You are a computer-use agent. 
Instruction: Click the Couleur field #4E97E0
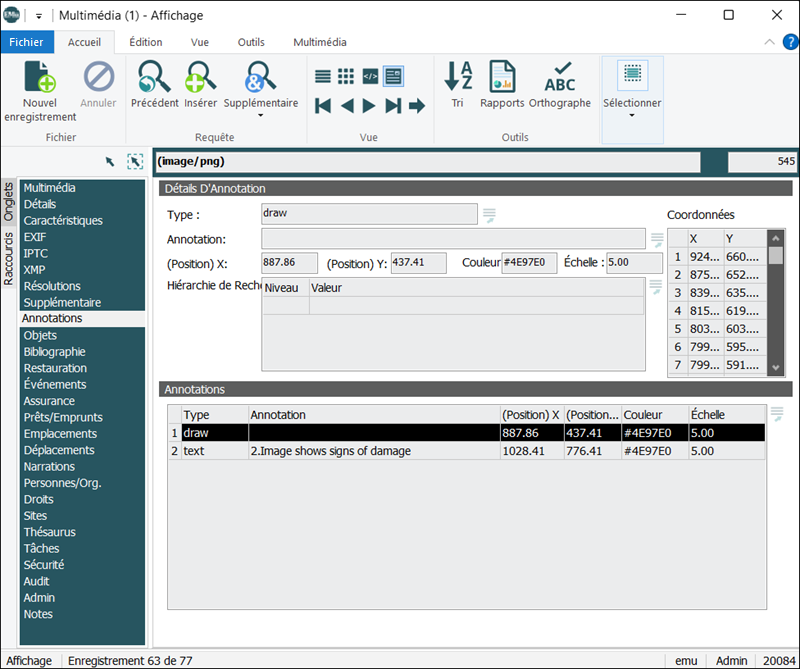click(x=529, y=263)
